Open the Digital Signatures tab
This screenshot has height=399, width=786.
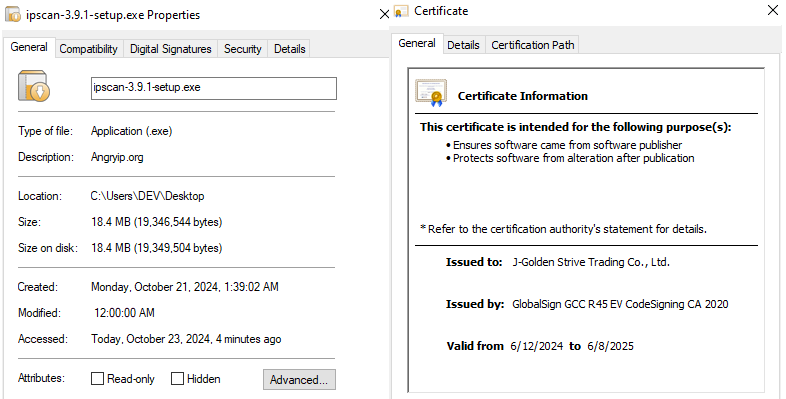170,49
